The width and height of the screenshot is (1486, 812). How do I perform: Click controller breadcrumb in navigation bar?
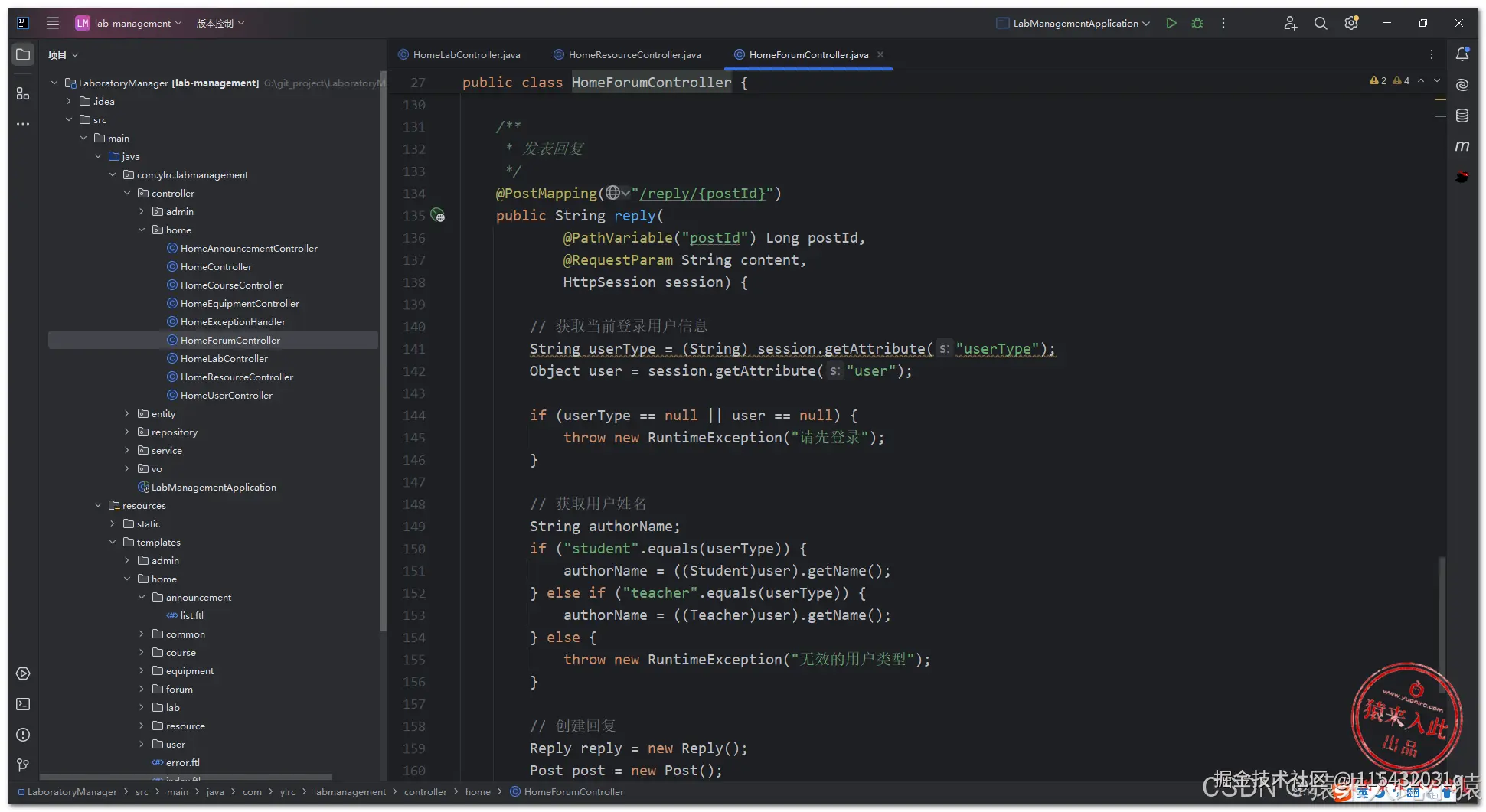point(426,791)
